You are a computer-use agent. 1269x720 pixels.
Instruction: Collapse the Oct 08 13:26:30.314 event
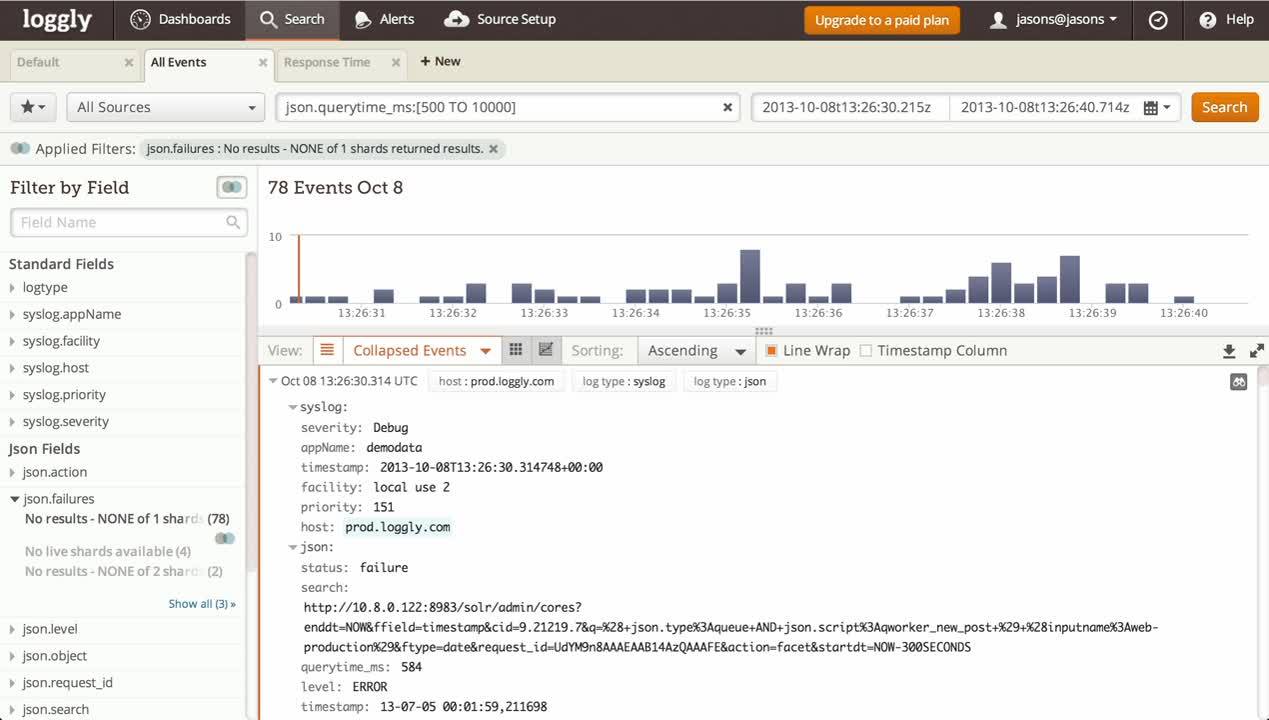273,381
